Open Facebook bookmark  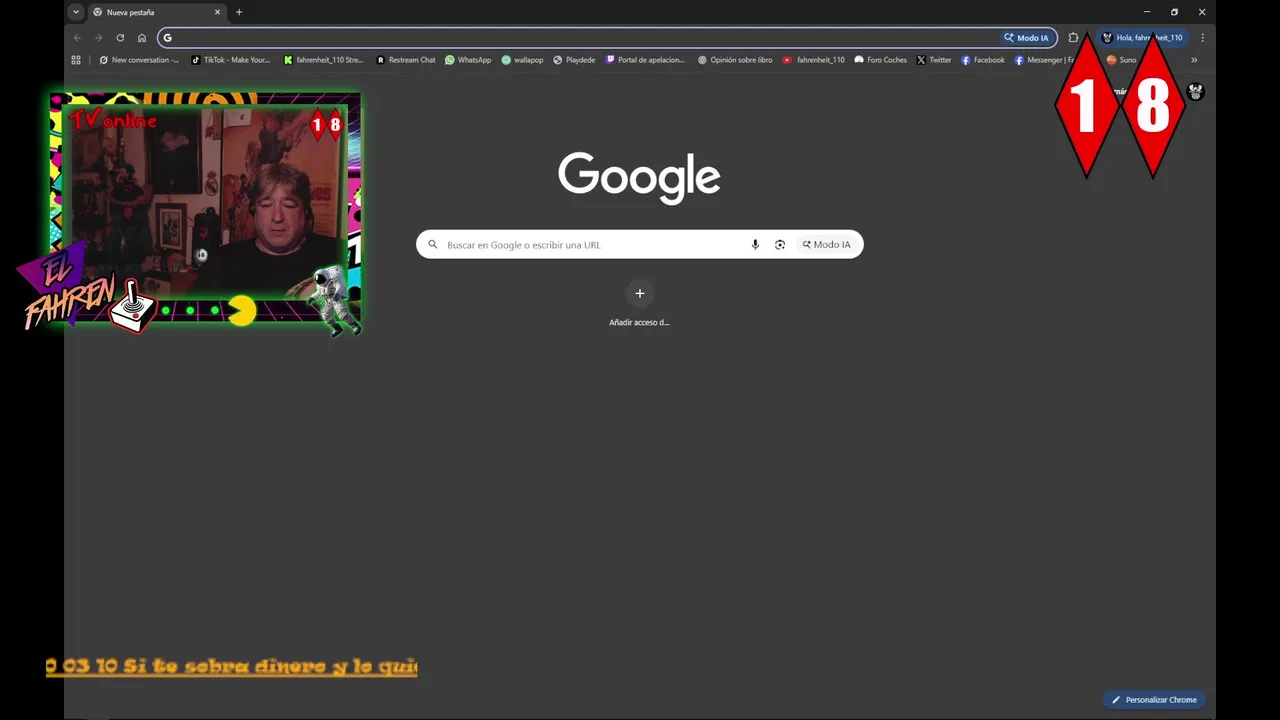pyautogui.click(x=983, y=60)
